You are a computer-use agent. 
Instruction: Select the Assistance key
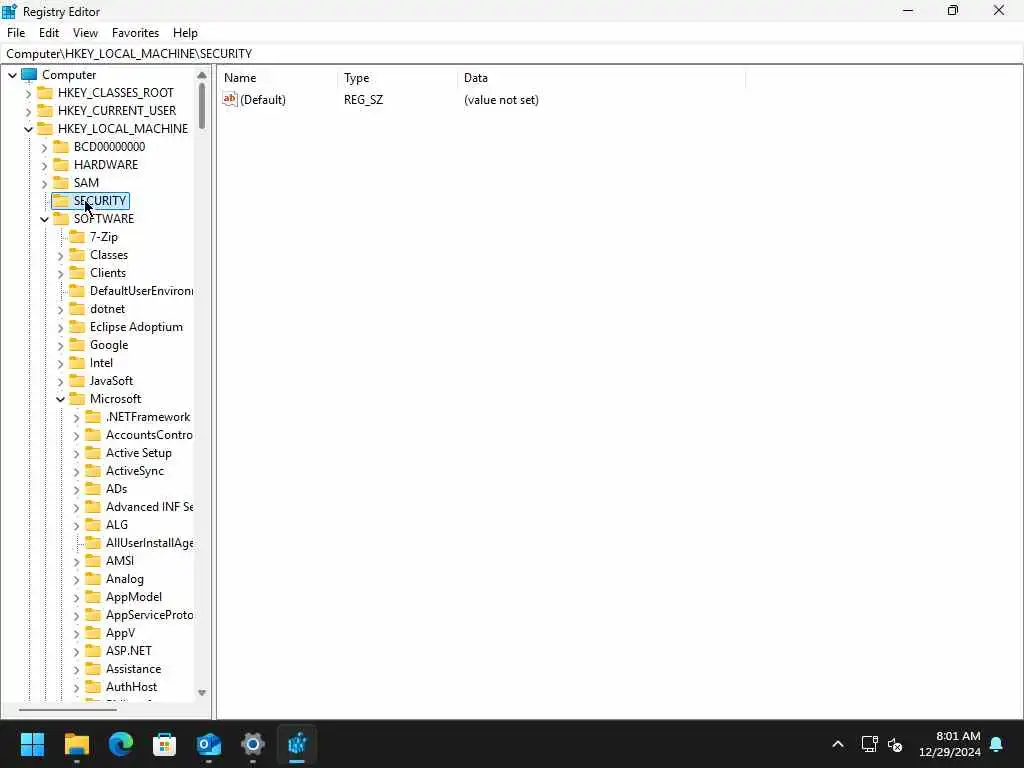pyautogui.click(x=133, y=669)
